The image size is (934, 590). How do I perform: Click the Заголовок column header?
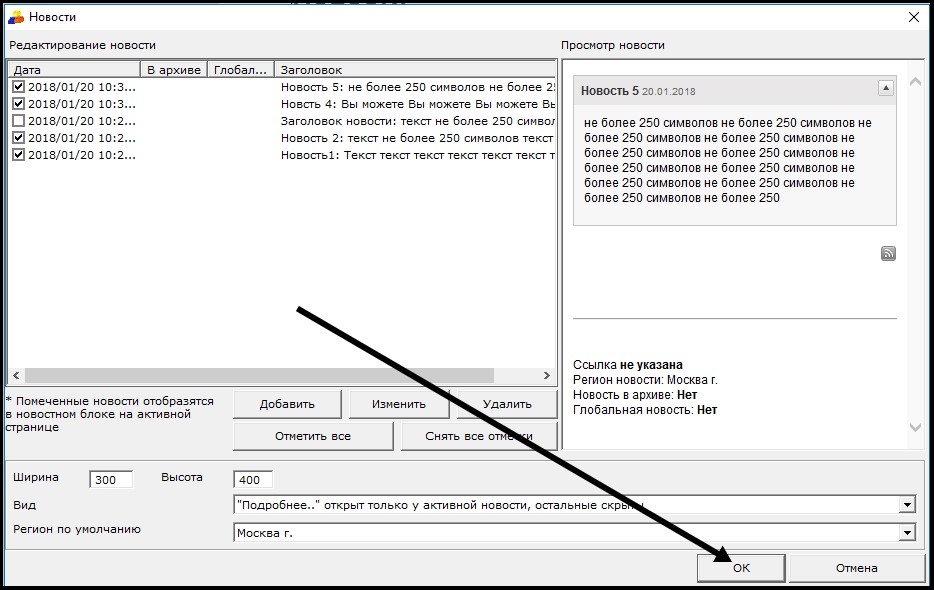point(414,70)
